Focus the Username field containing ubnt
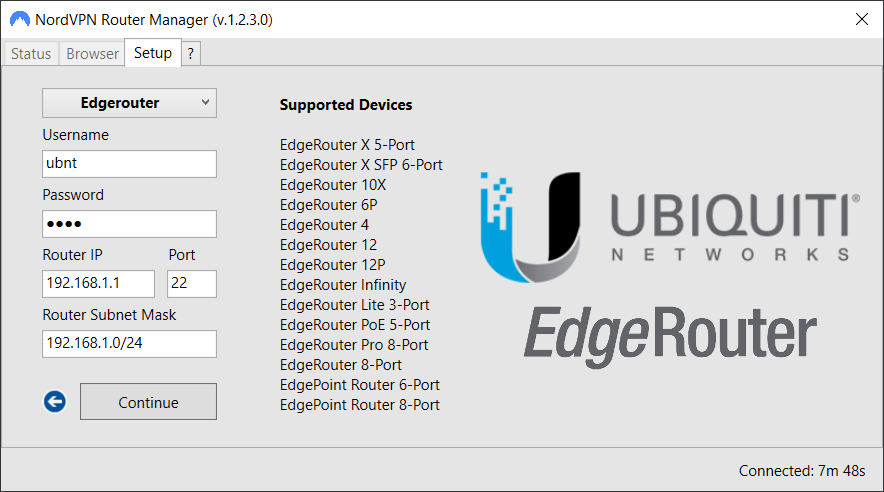This screenshot has width=884, height=492. point(129,164)
